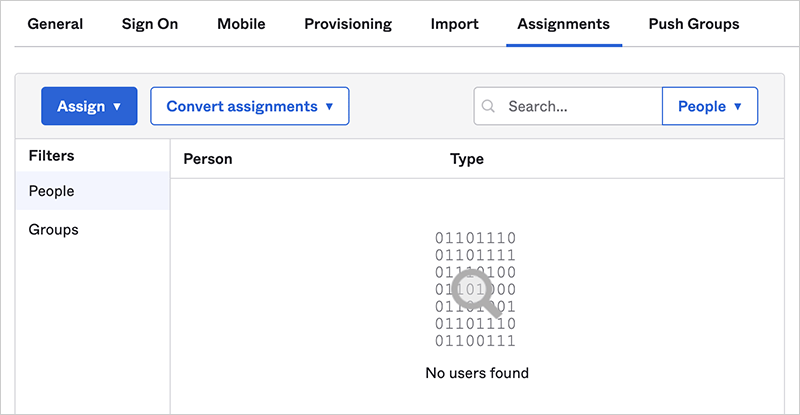Switch to the General tab
800x415 pixels.
55,24
